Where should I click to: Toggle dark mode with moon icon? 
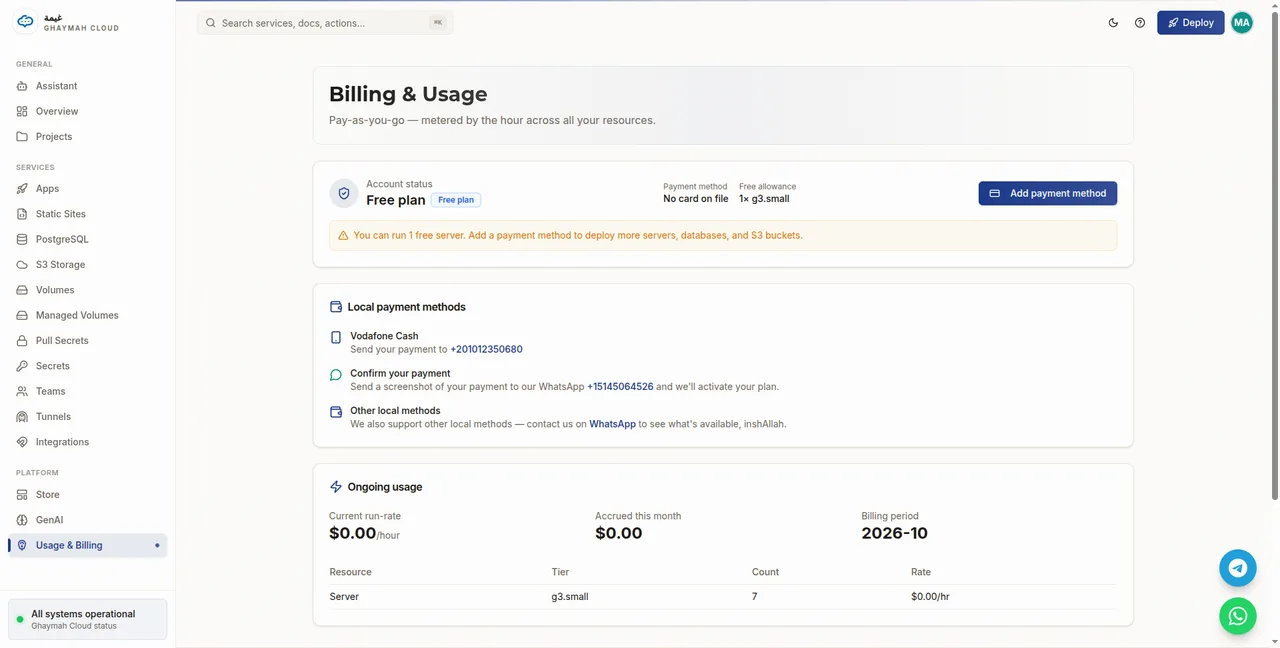1113,23
